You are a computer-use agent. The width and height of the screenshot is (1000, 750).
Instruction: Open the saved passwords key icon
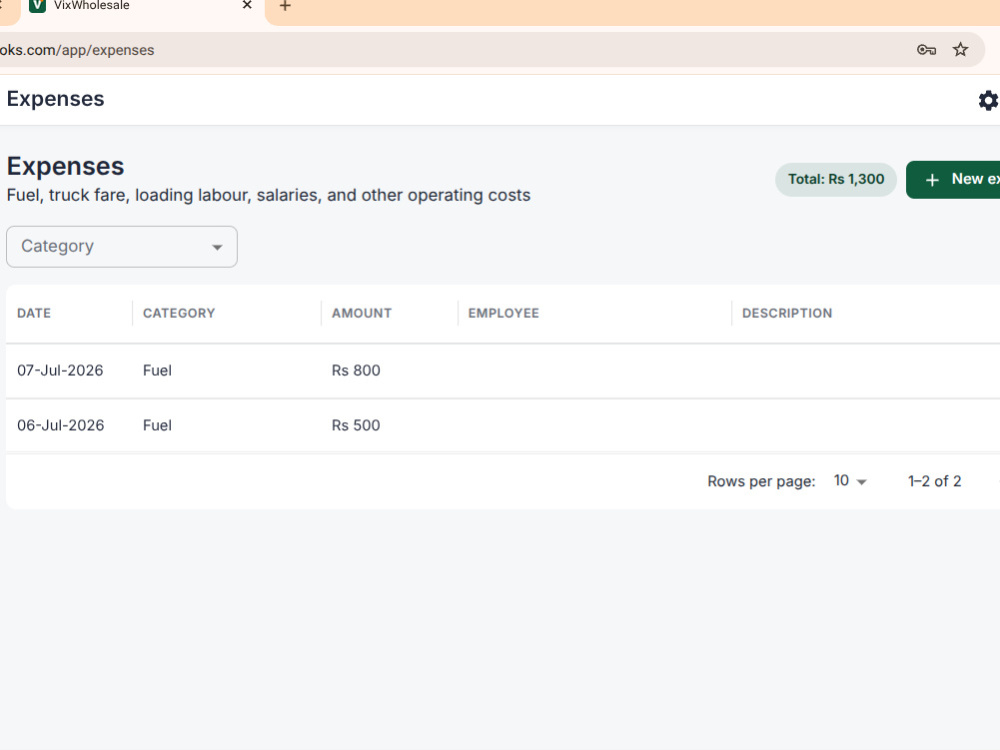click(x=926, y=50)
